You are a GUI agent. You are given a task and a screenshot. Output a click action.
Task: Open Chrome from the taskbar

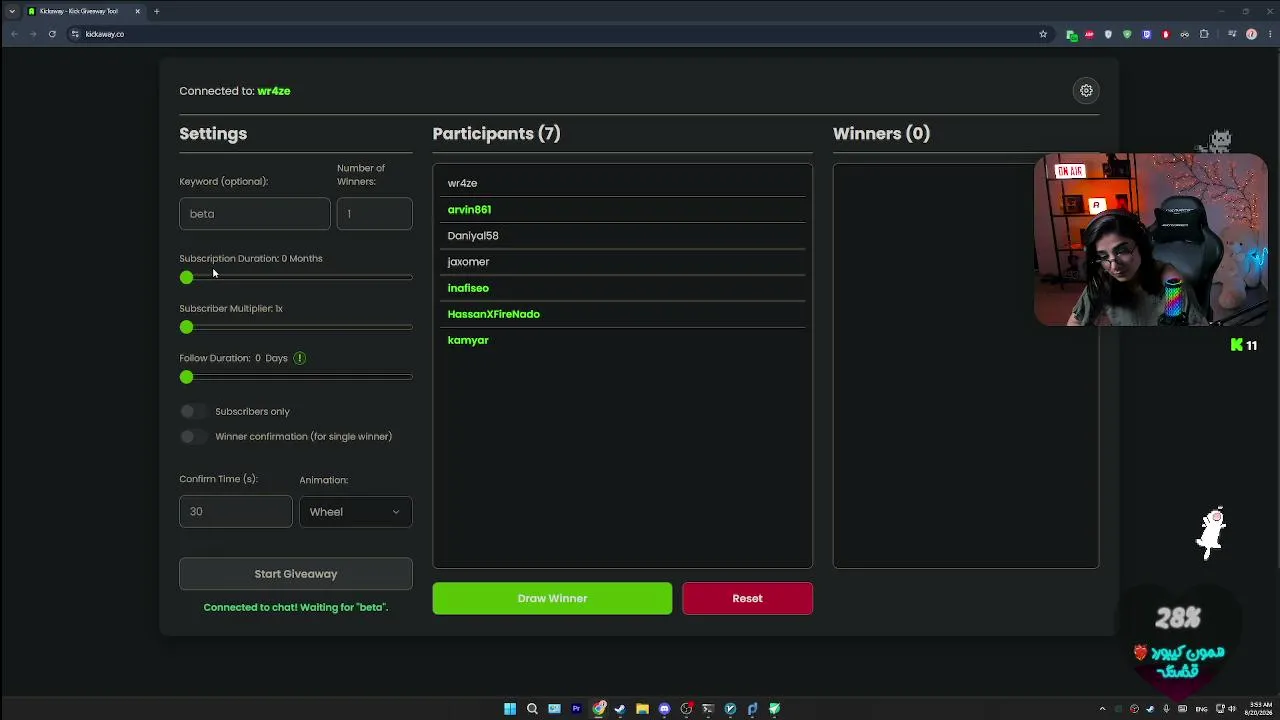(x=598, y=709)
